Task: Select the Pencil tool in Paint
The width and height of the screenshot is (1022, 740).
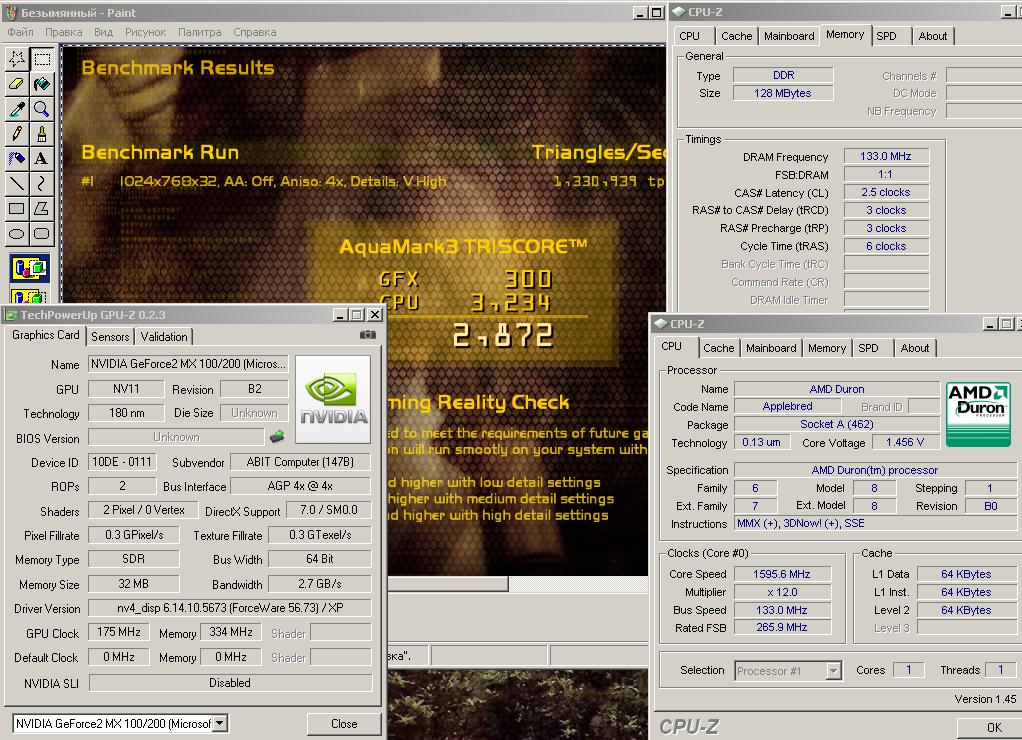Action: point(17,134)
